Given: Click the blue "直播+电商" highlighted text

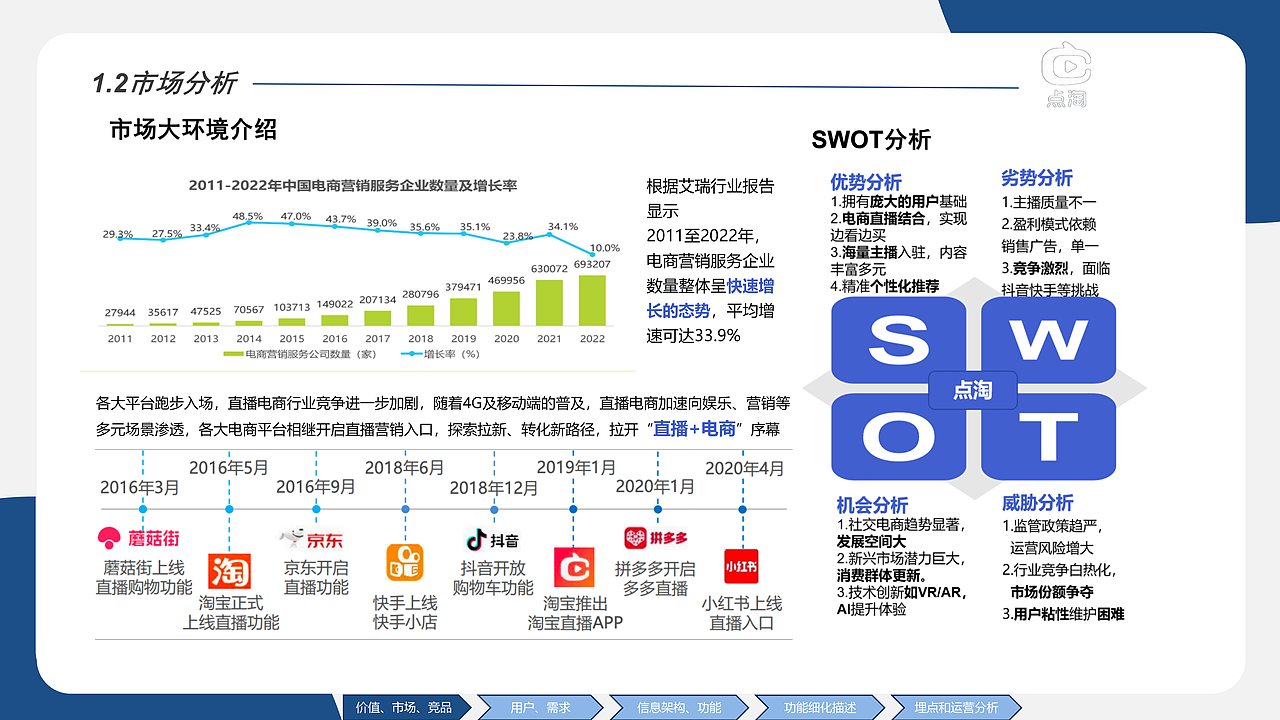Looking at the screenshot, I should pyautogui.click(x=694, y=429).
